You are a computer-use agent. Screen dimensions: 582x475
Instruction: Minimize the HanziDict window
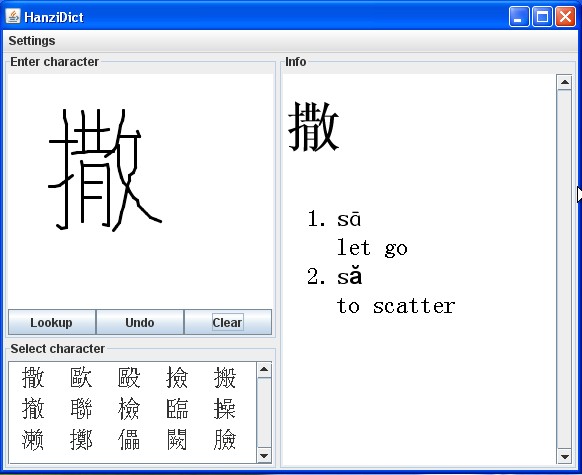tap(519, 17)
